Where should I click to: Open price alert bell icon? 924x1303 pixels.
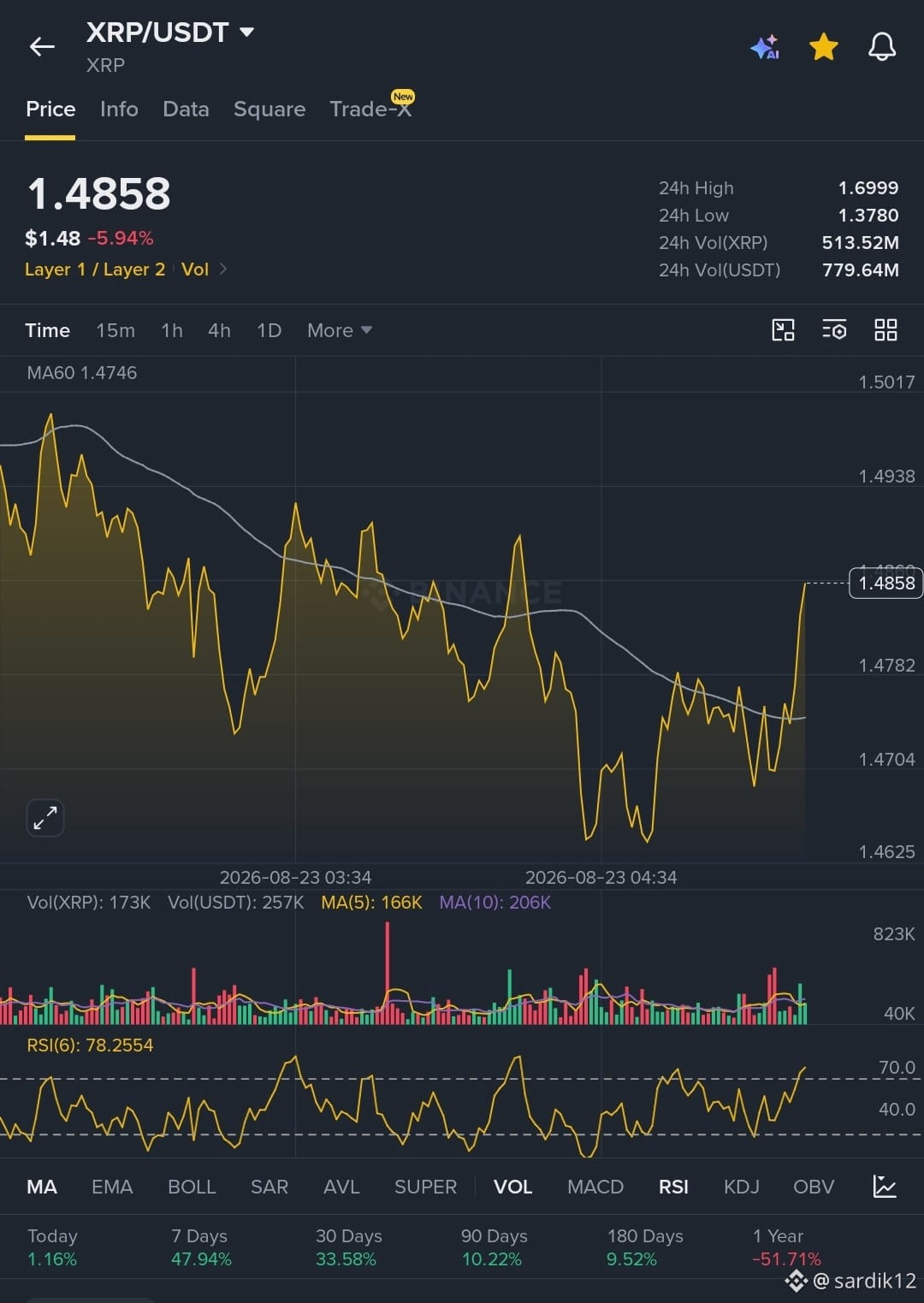pyautogui.click(x=882, y=47)
